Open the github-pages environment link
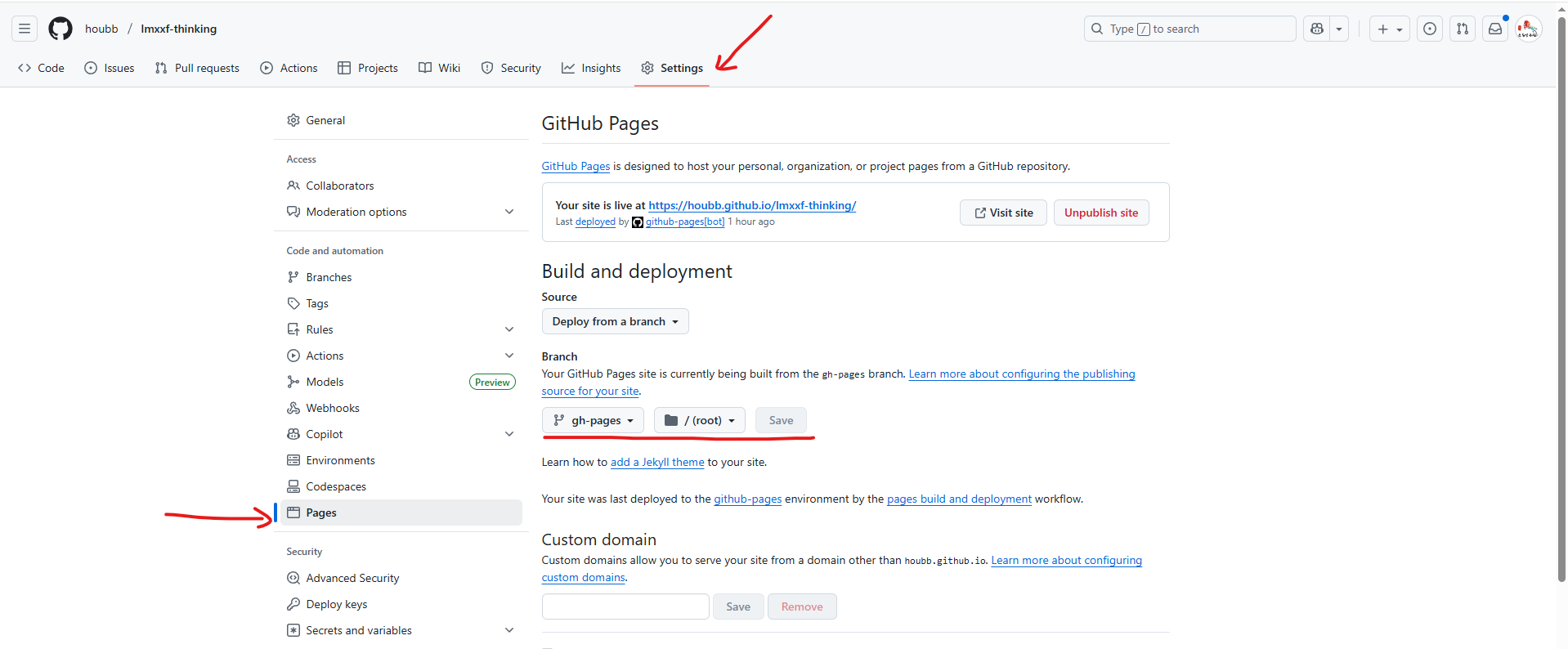Image resolution: width=1568 pixels, height=649 pixels. coord(747,499)
